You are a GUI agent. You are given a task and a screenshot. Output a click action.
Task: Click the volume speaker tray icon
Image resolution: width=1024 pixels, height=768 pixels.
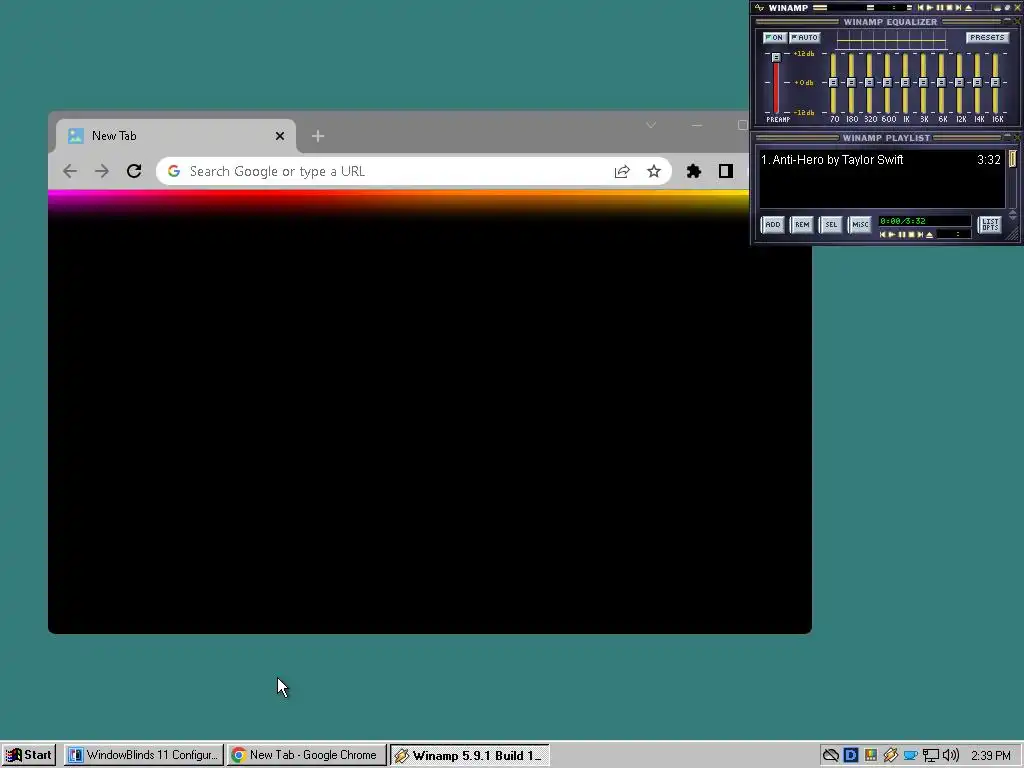(951, 756)
